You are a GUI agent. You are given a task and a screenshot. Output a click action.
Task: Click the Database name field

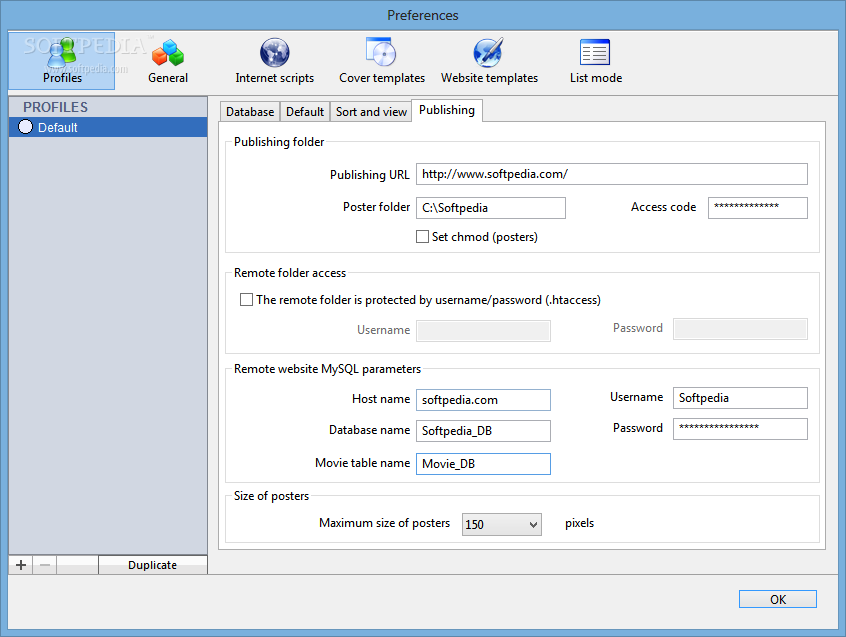point(483,431)
